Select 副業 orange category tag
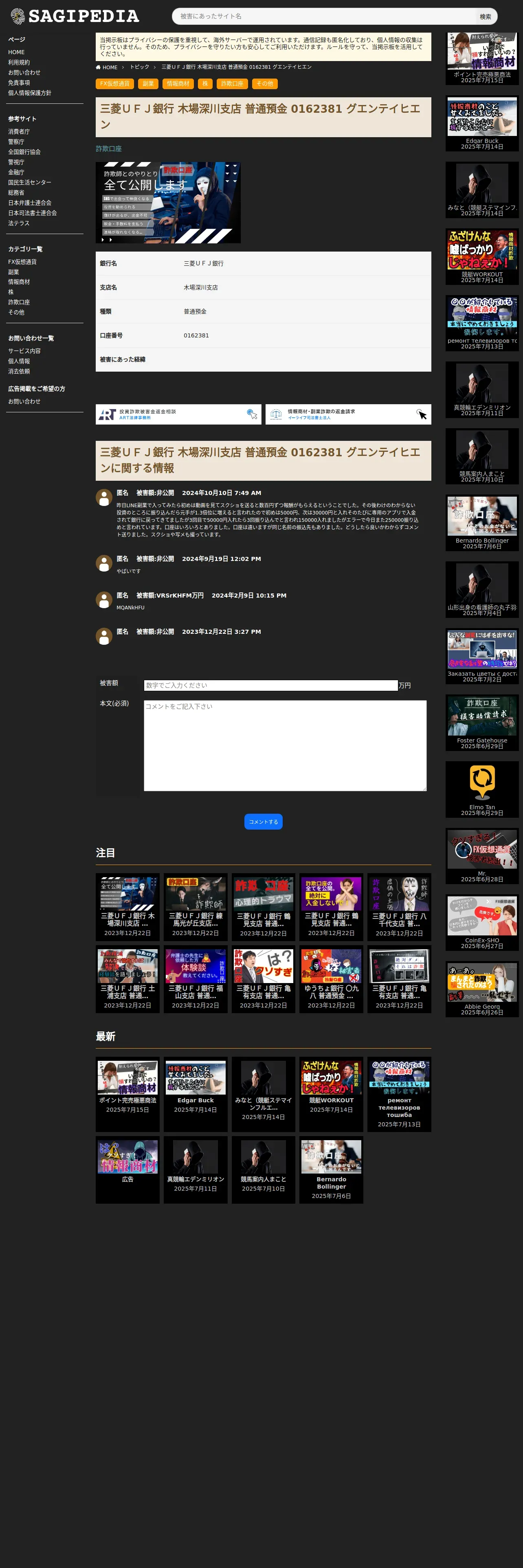The image size is (523, 1568). (148, 84)
